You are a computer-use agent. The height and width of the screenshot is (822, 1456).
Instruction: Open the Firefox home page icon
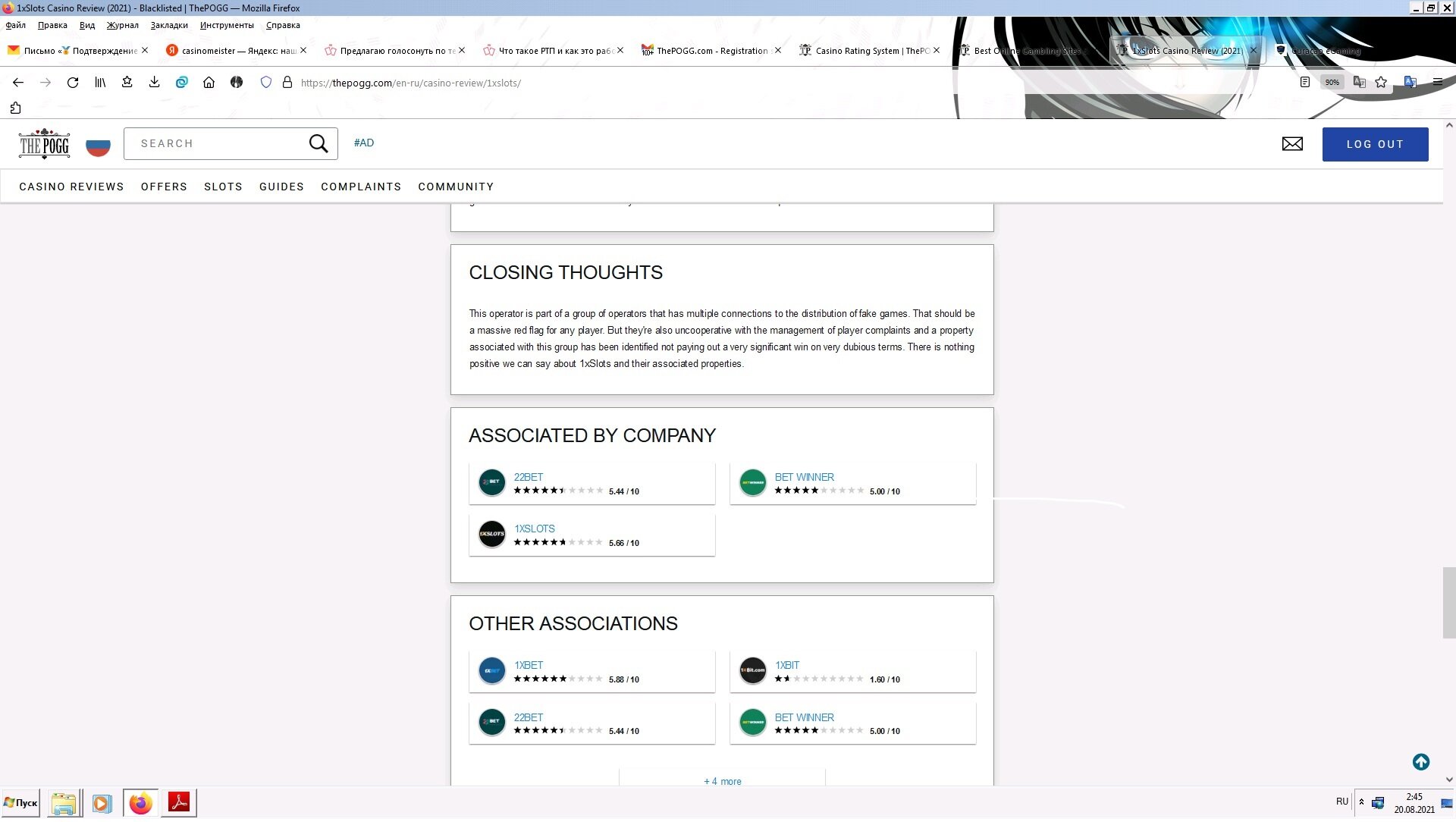(x=209, y=83)
